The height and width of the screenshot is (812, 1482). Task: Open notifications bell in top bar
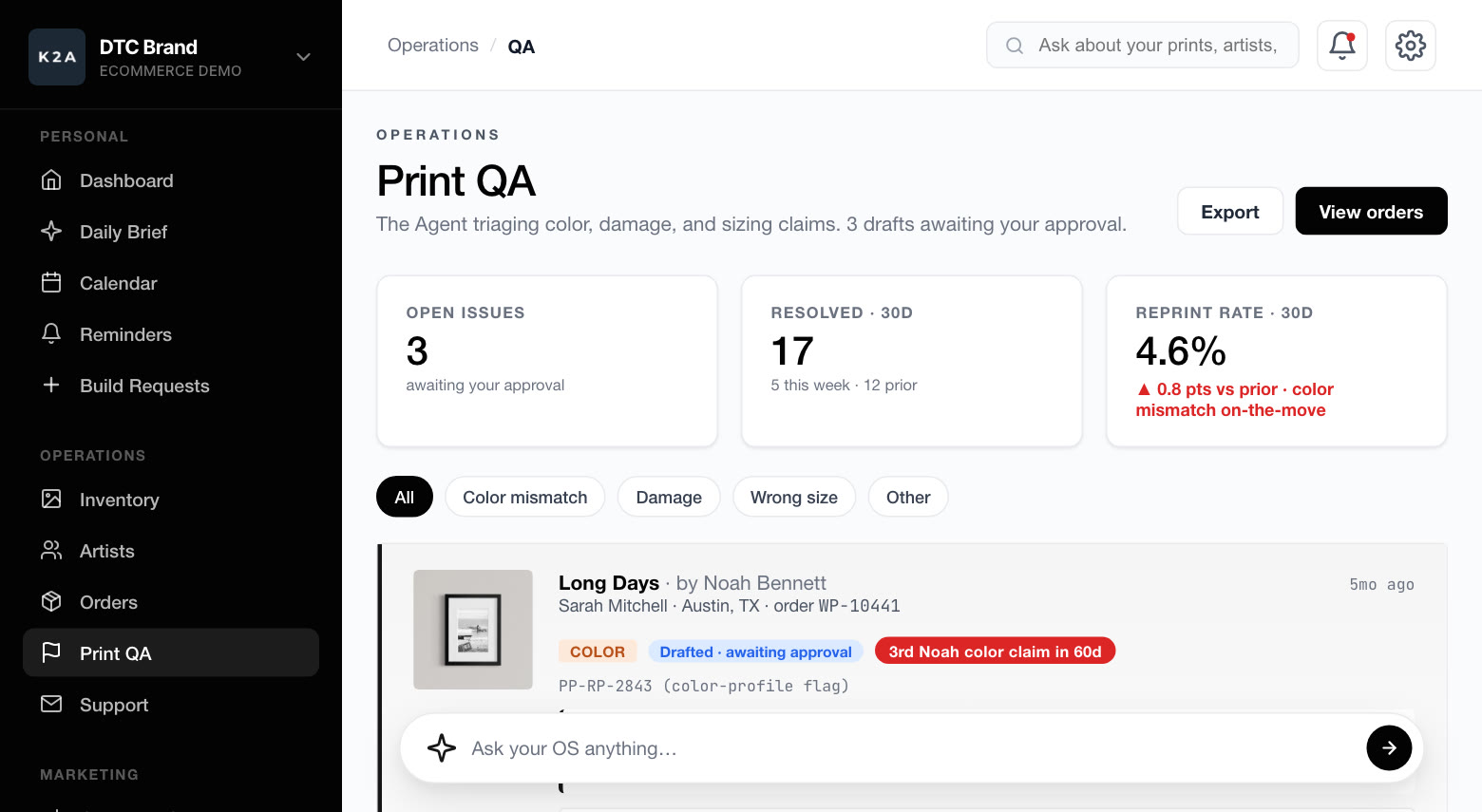[x=1342, y=46]
